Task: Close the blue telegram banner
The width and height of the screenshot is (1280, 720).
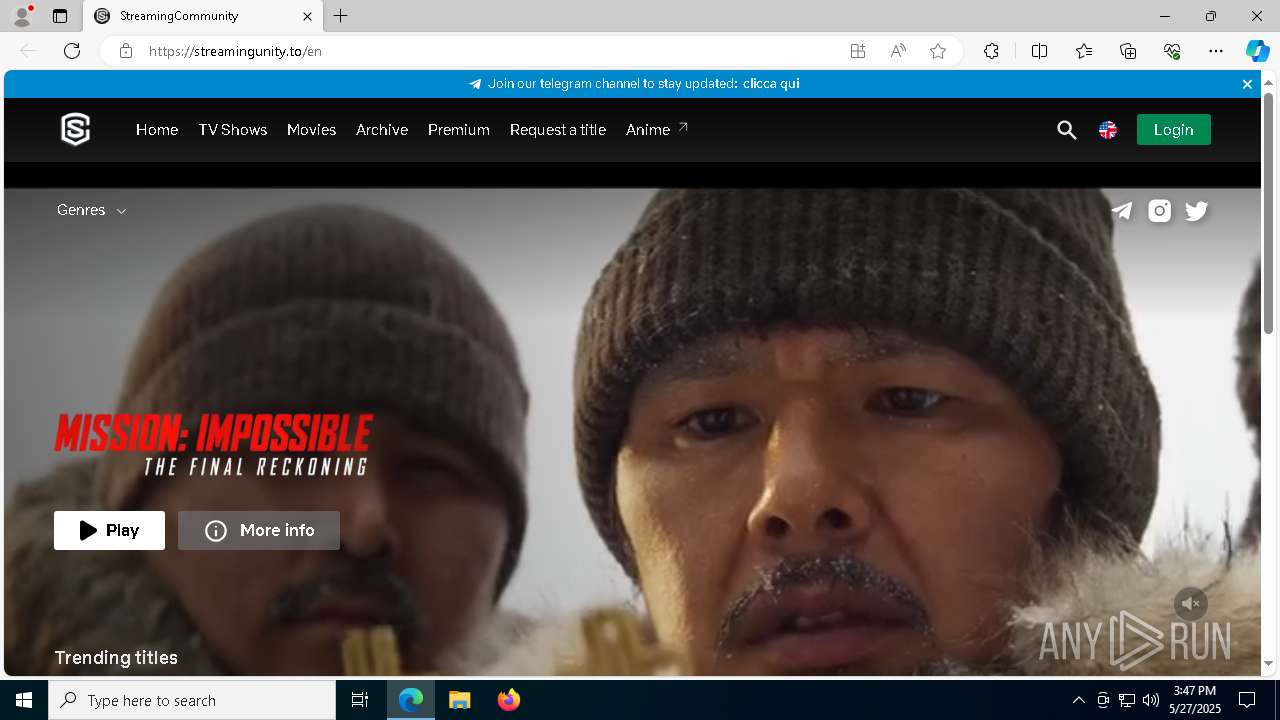Action: pyautogui.click(x=1247, y=84)
